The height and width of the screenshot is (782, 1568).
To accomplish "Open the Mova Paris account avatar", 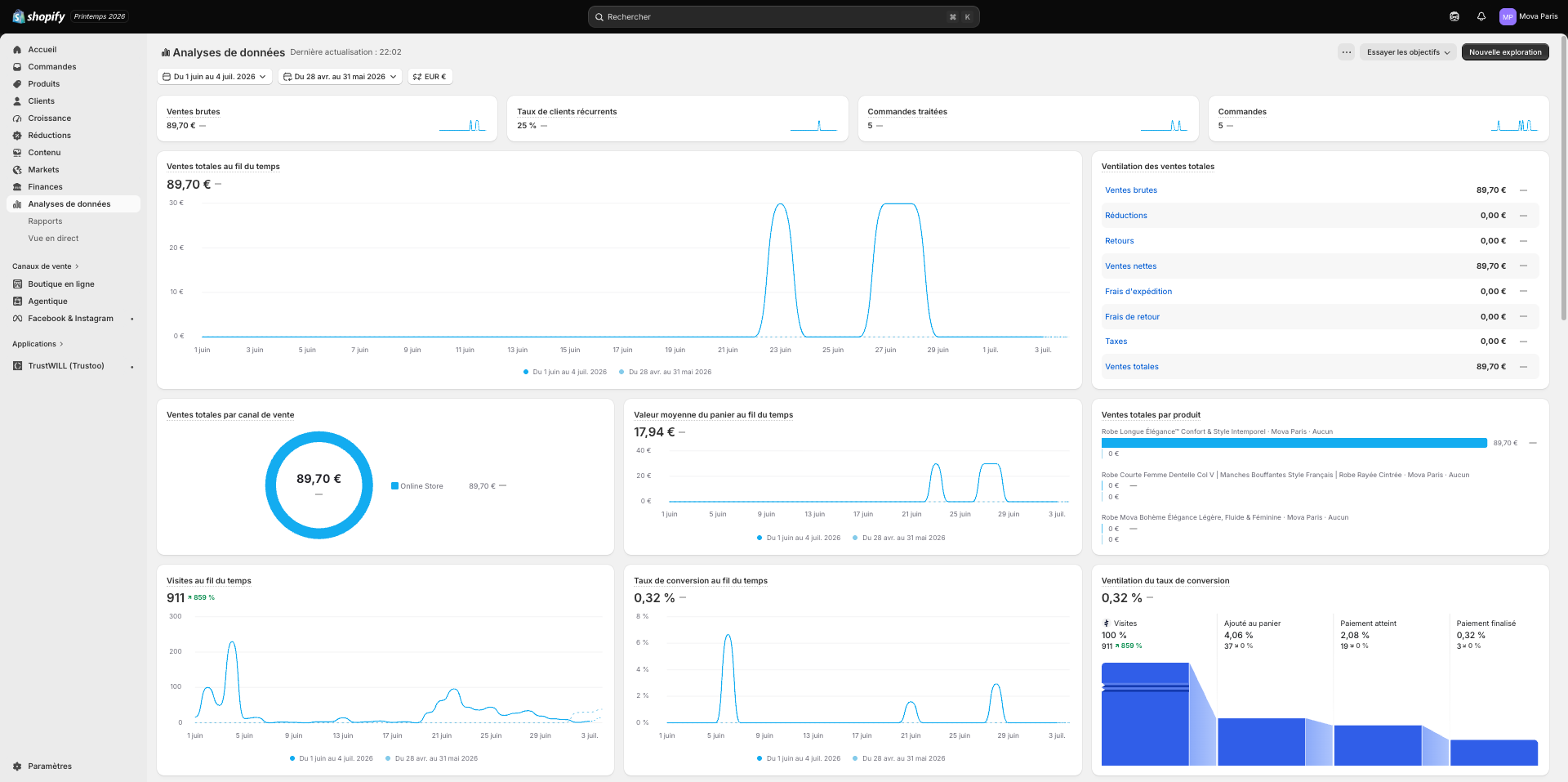I will 1508,16.
